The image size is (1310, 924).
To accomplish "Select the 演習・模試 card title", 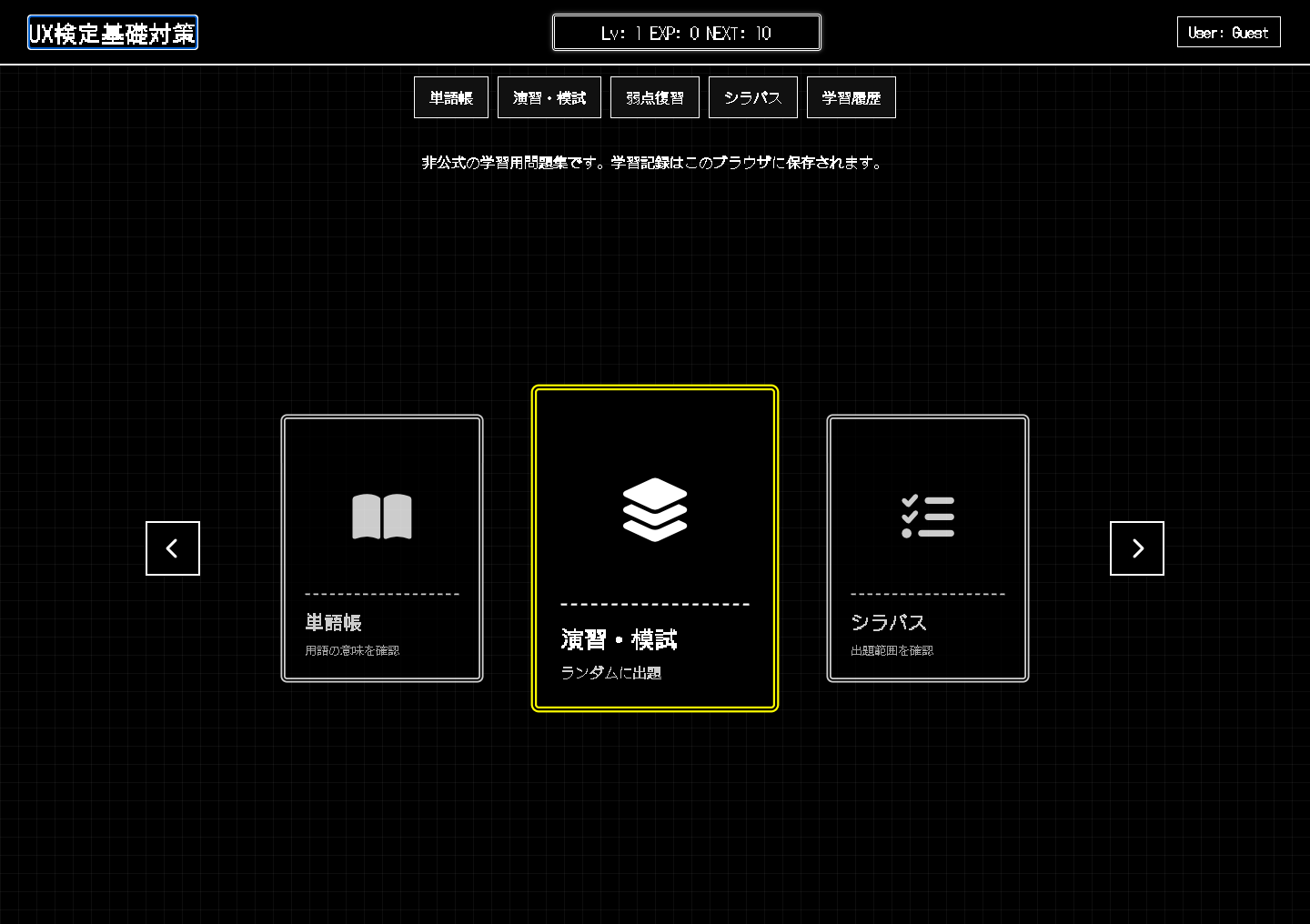I will click(x=619, y=640).
